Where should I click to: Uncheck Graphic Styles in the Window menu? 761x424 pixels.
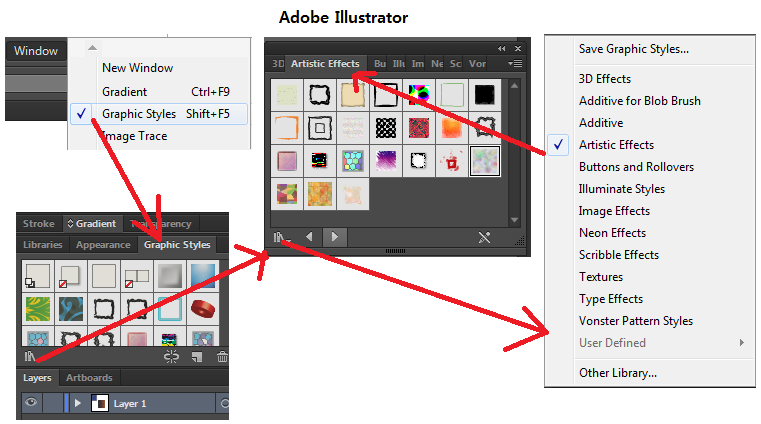coord(159,114)
